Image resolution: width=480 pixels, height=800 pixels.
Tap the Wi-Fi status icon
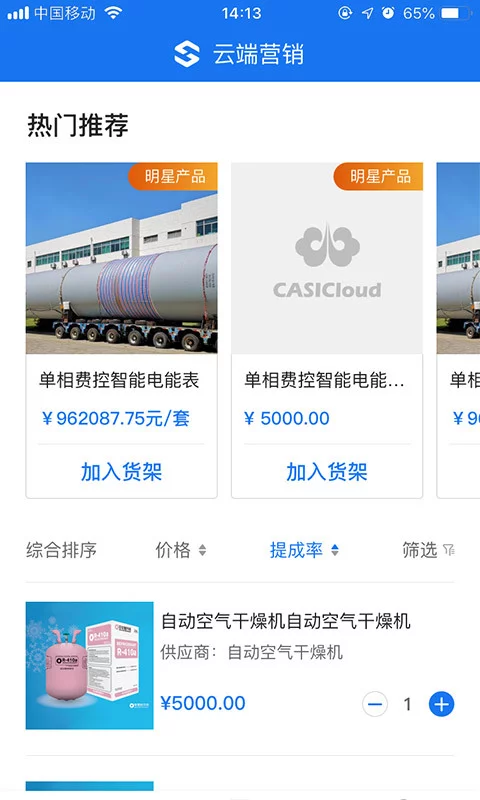click(x=113, y=13)
